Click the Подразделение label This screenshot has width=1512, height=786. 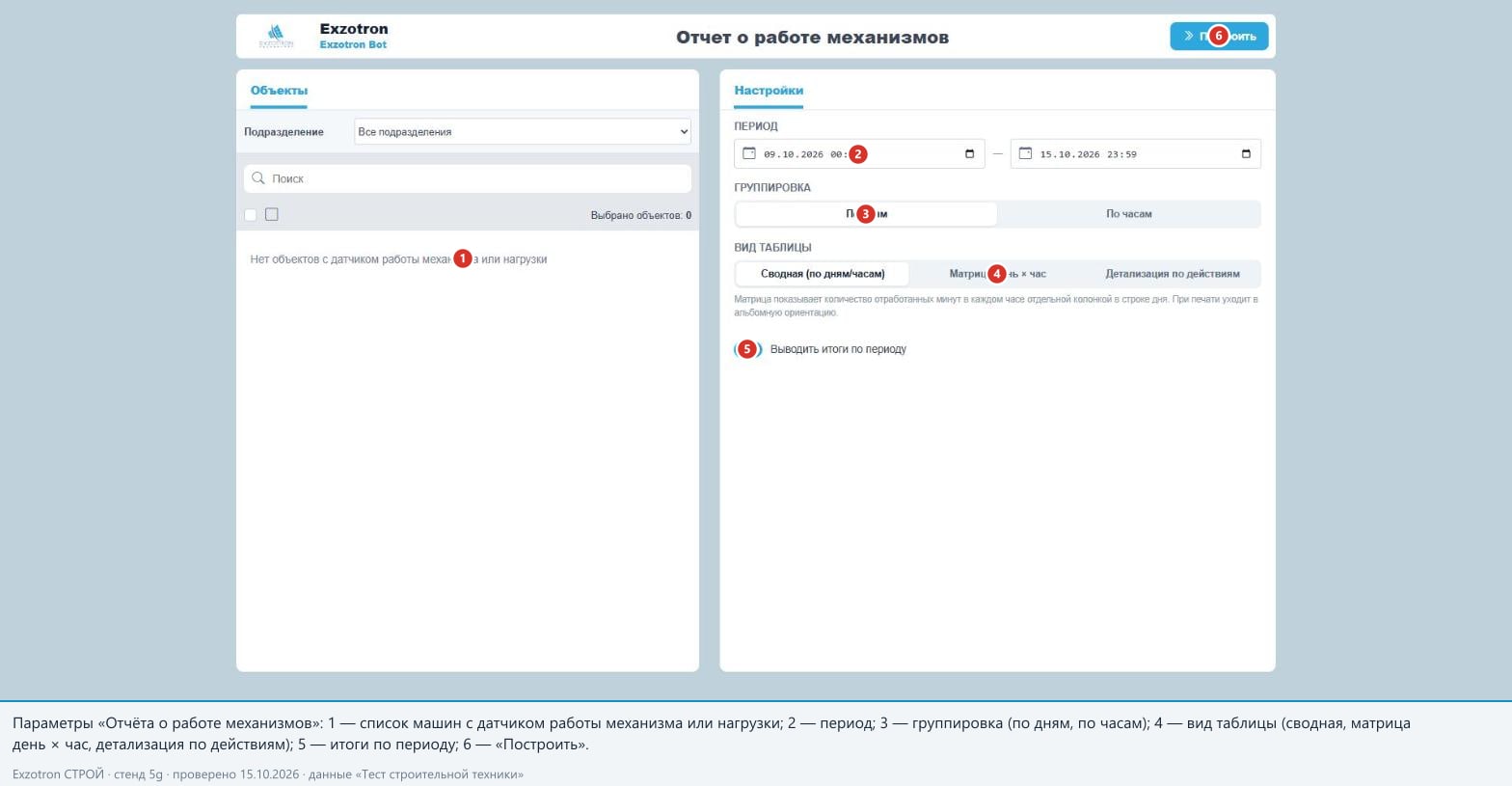click(283, 132)
